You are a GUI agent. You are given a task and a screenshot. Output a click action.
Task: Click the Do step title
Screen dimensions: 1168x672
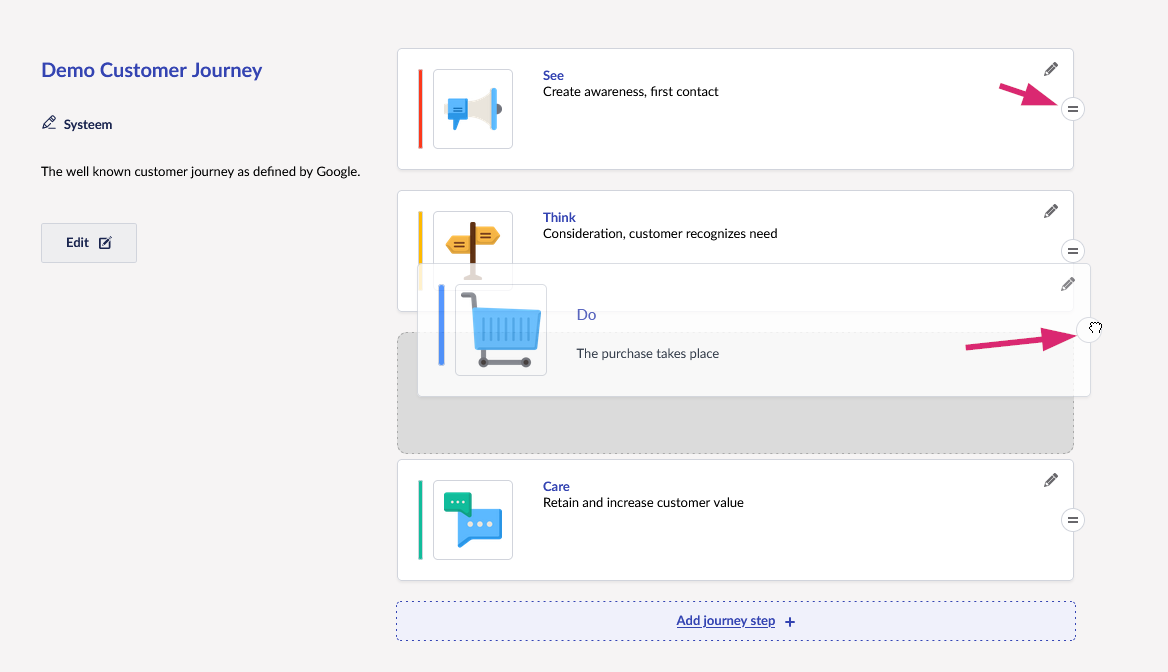586,315
